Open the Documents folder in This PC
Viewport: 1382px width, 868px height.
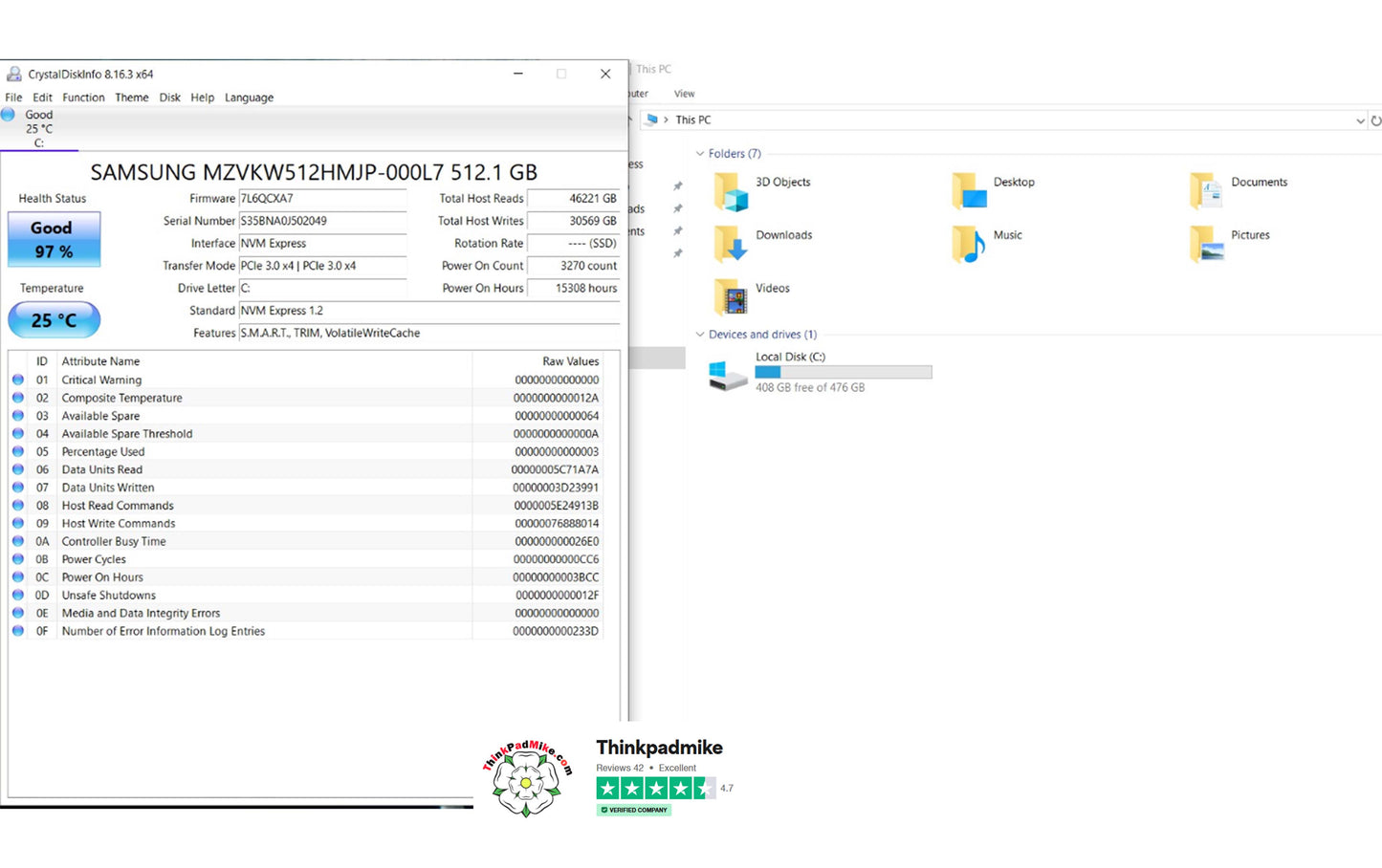tap(1239, 190)
